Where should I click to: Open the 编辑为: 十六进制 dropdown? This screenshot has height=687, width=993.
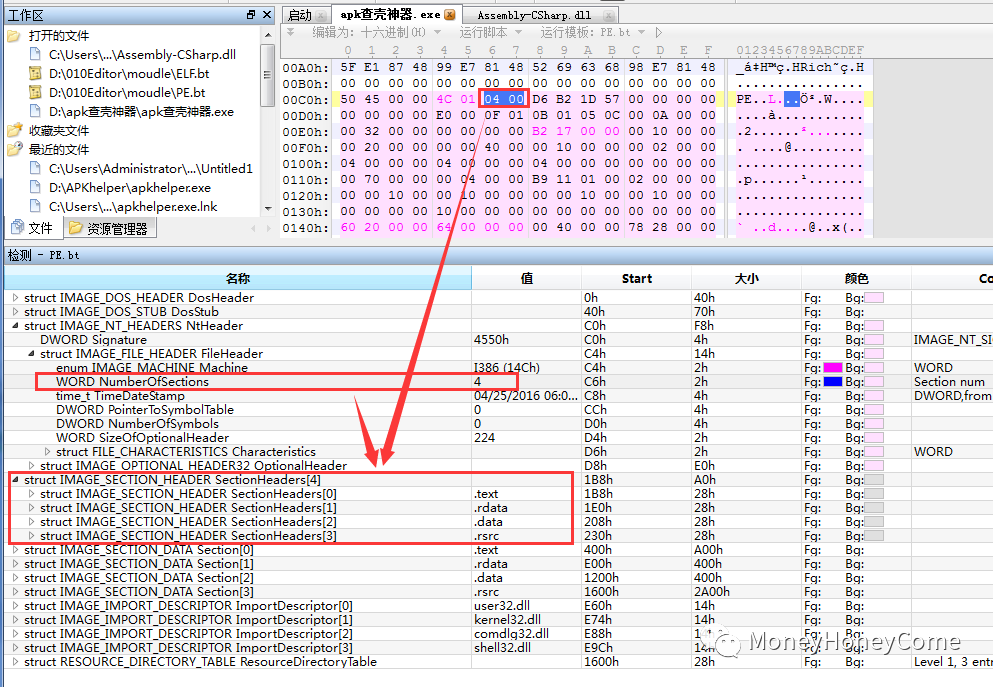pos(376,32)
